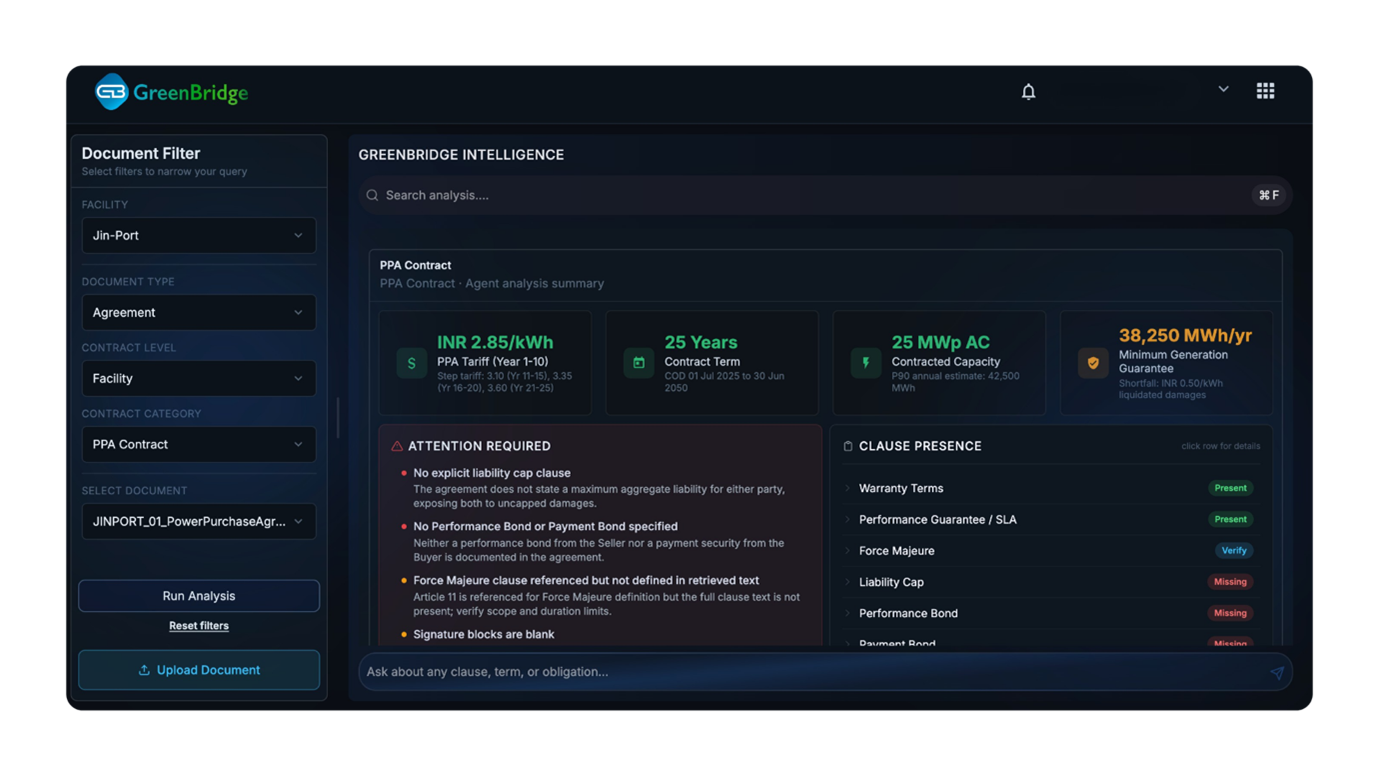
Task: Expand the Liability Cap row
Action: (1051, 581)
